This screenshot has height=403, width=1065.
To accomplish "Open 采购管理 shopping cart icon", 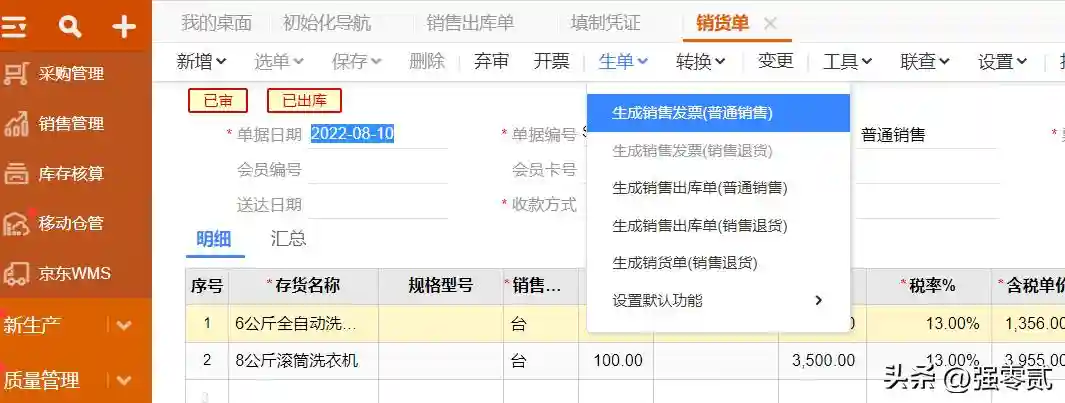I will [17, 73].
